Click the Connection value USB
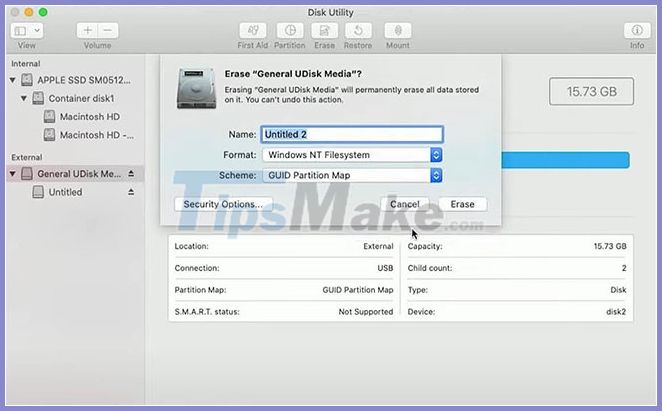Screen dimensions: 662x411 (x=385, y=268)
